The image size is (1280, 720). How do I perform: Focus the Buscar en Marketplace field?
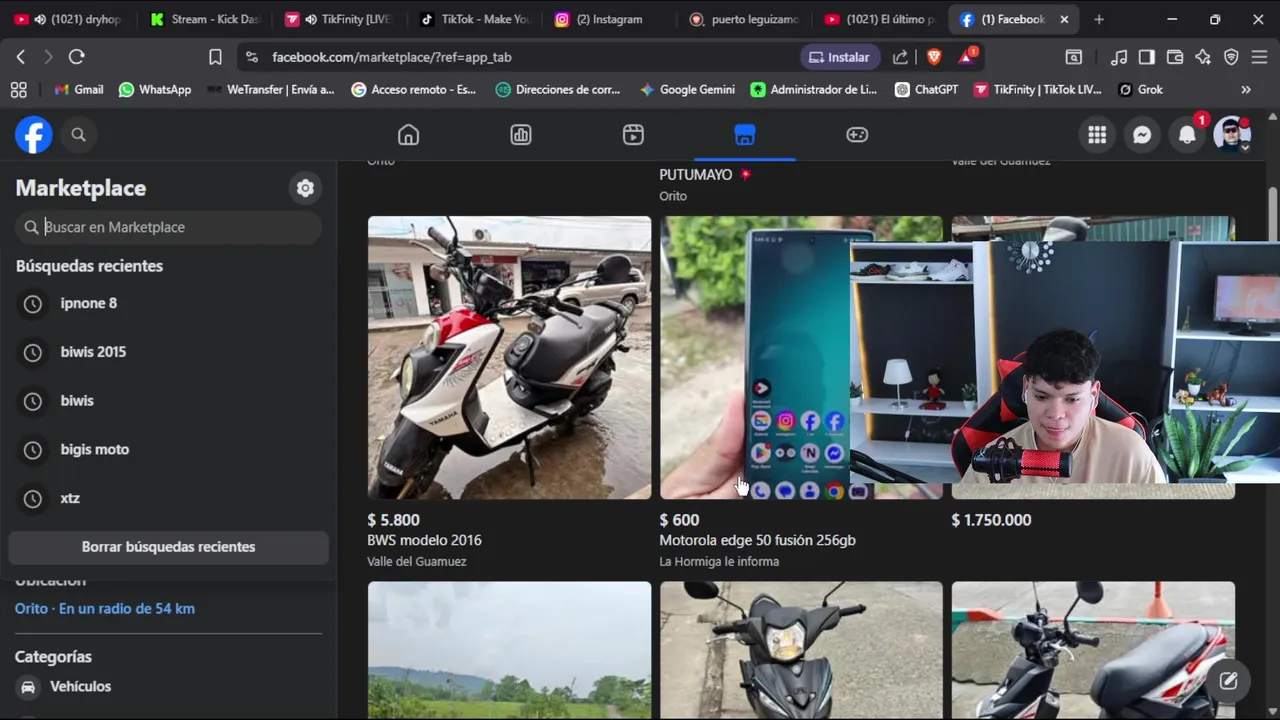point(168,227)
